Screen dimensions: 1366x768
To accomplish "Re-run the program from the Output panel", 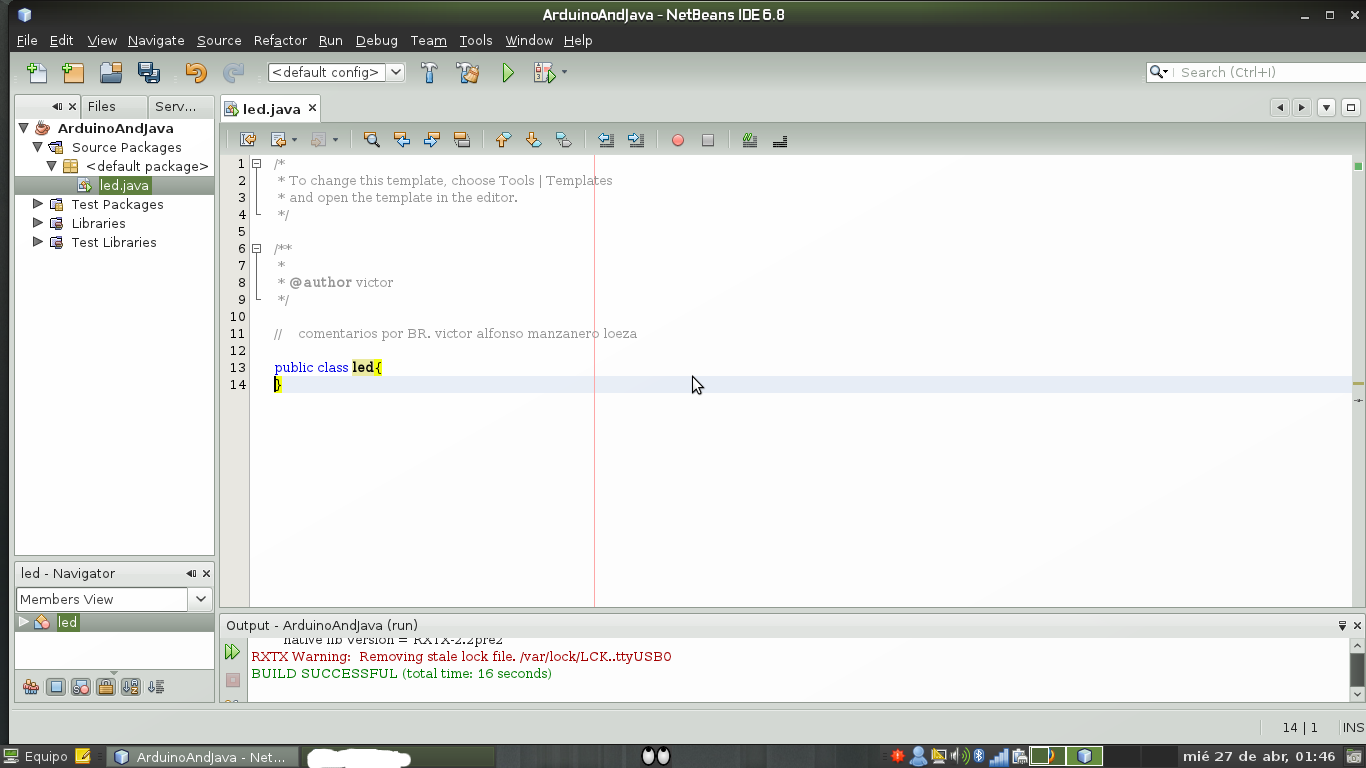I will [232, 651].
